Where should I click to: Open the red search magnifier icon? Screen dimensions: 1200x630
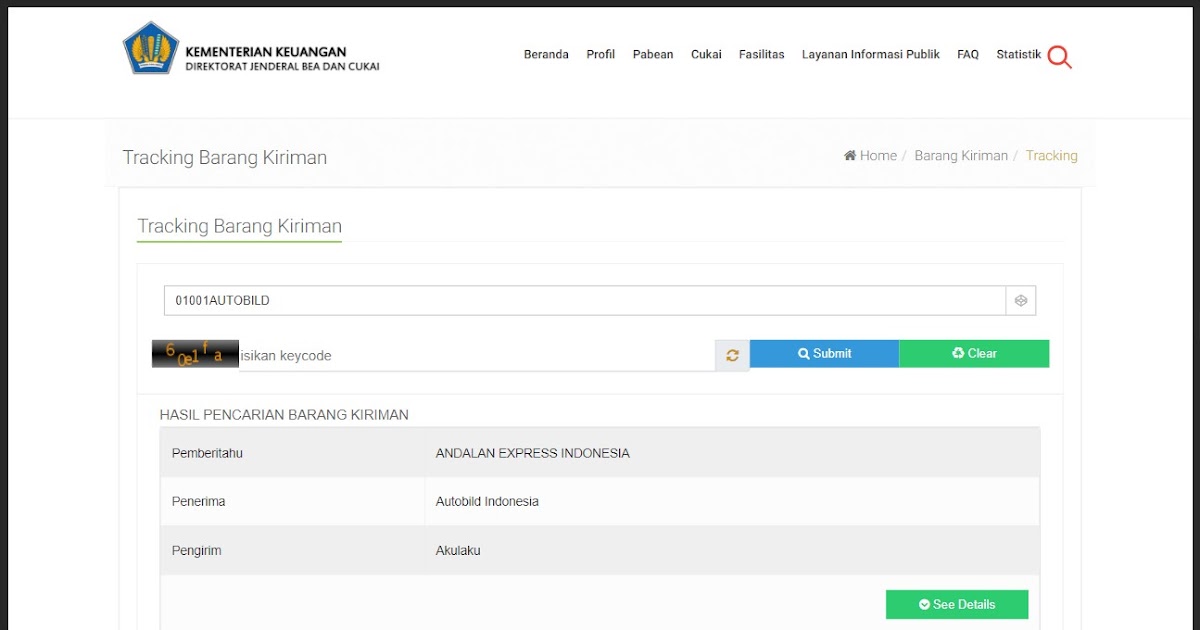click(1059, 57)
